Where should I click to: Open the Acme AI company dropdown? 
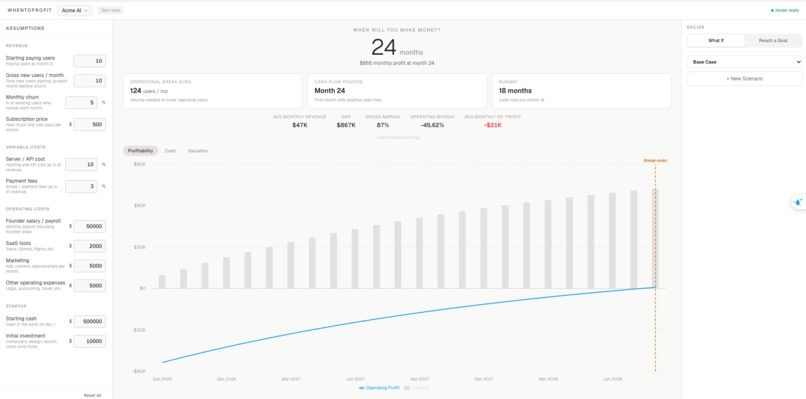click(x=75, y=10)
